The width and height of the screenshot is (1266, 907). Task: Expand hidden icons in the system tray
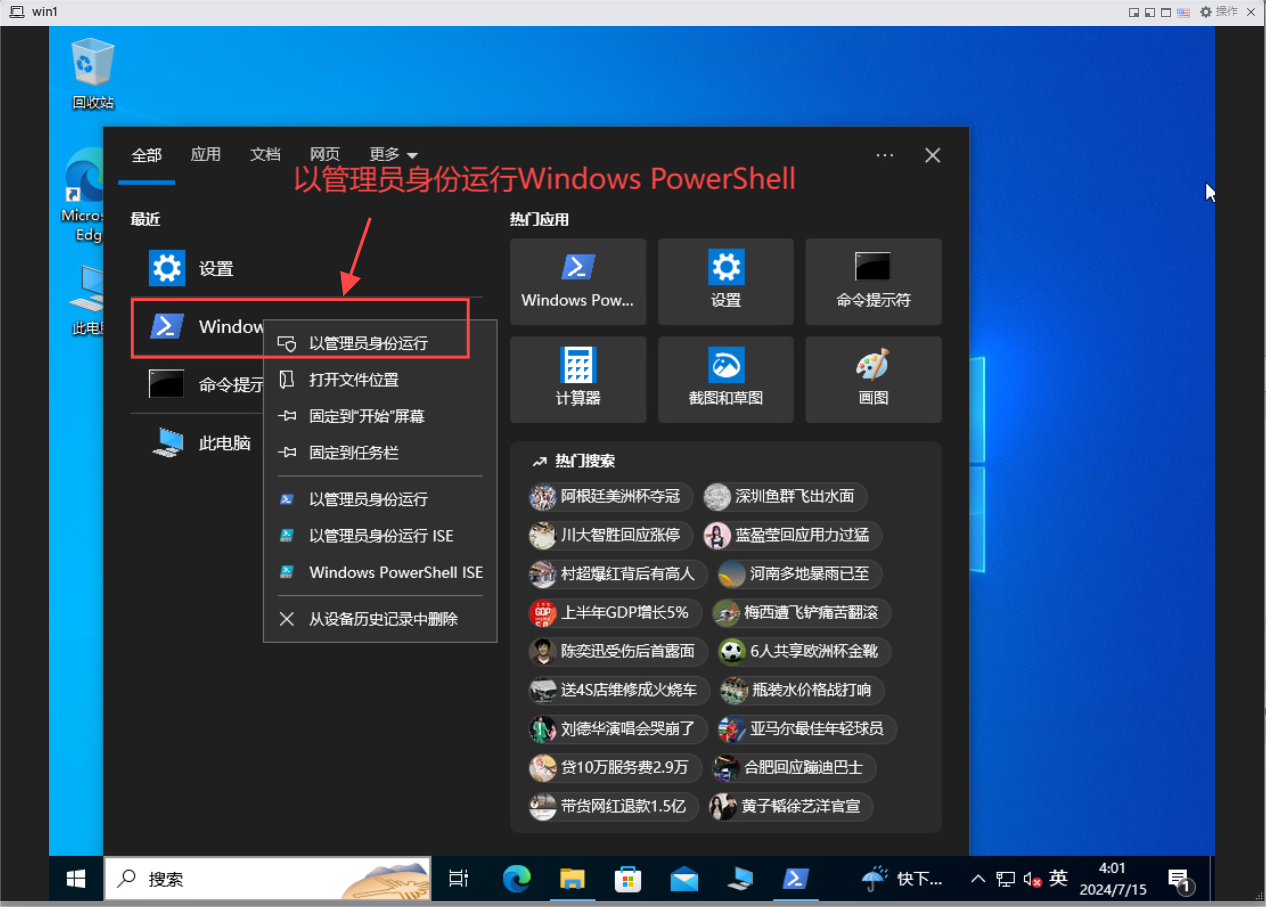click(x=977, y=878)
